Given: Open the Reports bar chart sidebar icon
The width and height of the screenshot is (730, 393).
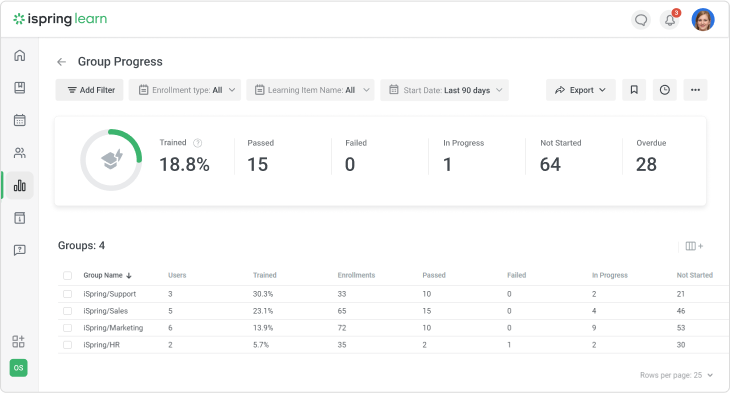Looking at the screenshot, I should [20, 186].
